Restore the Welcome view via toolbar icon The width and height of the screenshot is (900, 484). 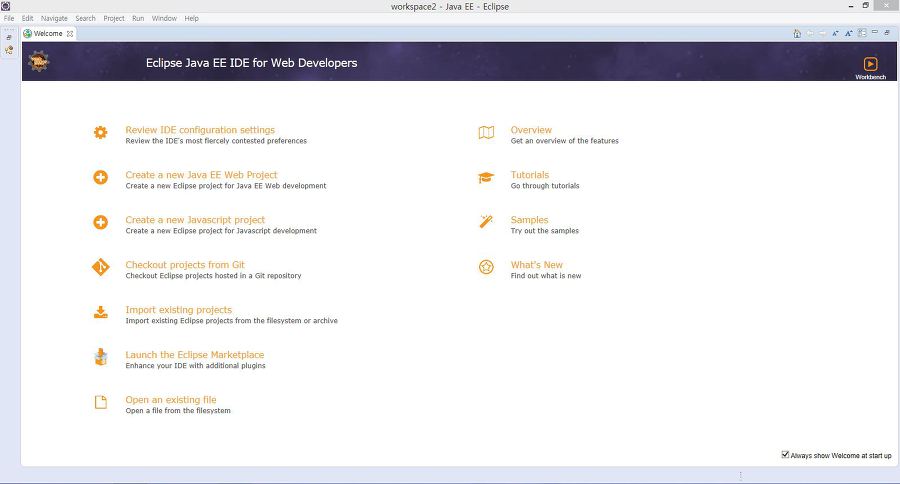pyautogui.click(x=887, y=33)
